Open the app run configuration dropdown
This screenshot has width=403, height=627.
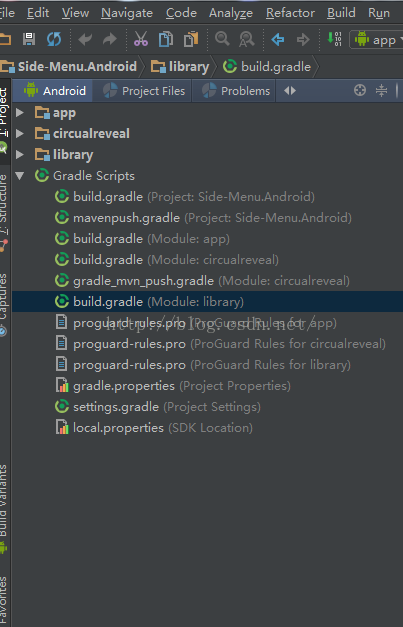(377, 40)
